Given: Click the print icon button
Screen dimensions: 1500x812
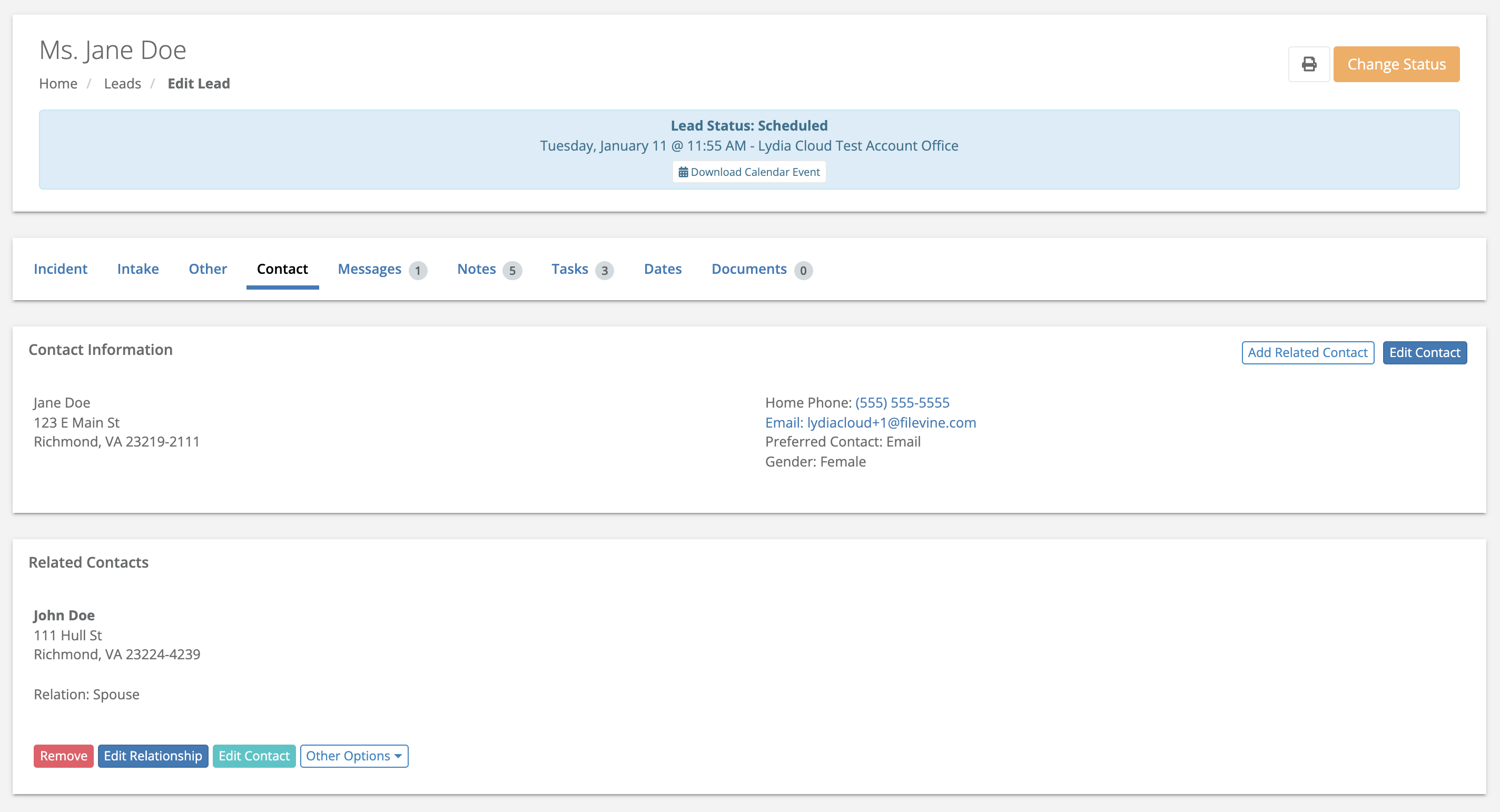Looking at the screenshot, I should [x=1308, y=64].
